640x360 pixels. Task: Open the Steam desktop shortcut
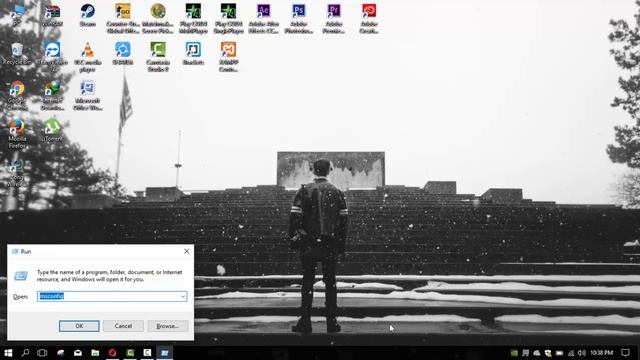[87, 16]
